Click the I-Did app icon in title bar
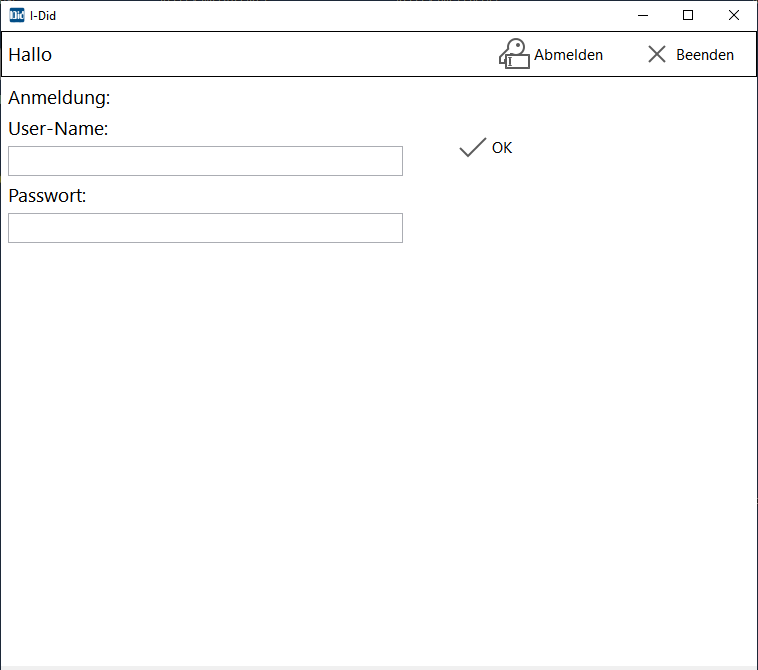 coord(17,15)
